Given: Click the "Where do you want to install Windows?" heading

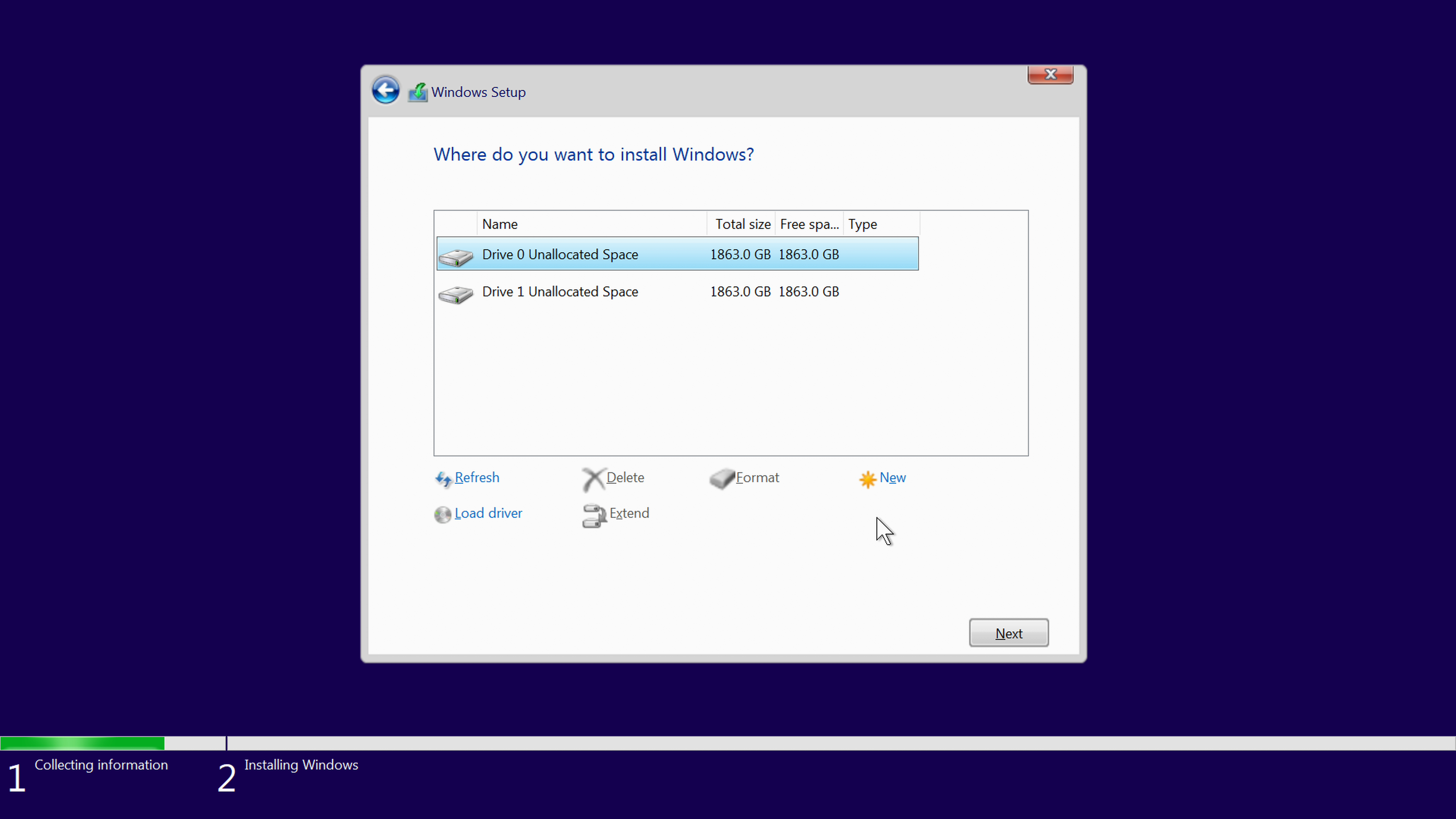Looking at the screenshot, I should click(x=593, y=154).
